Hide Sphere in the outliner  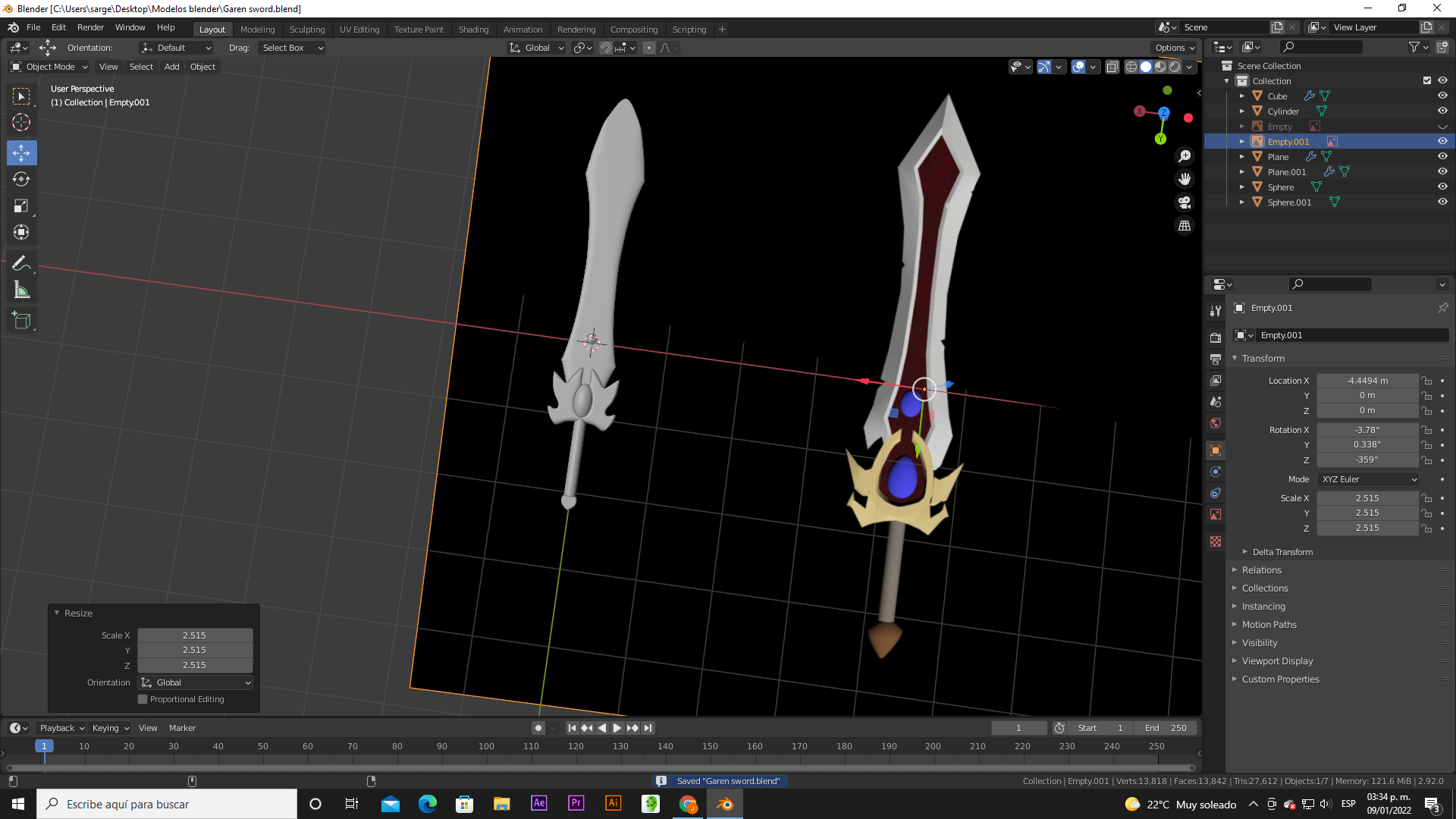1442,187
